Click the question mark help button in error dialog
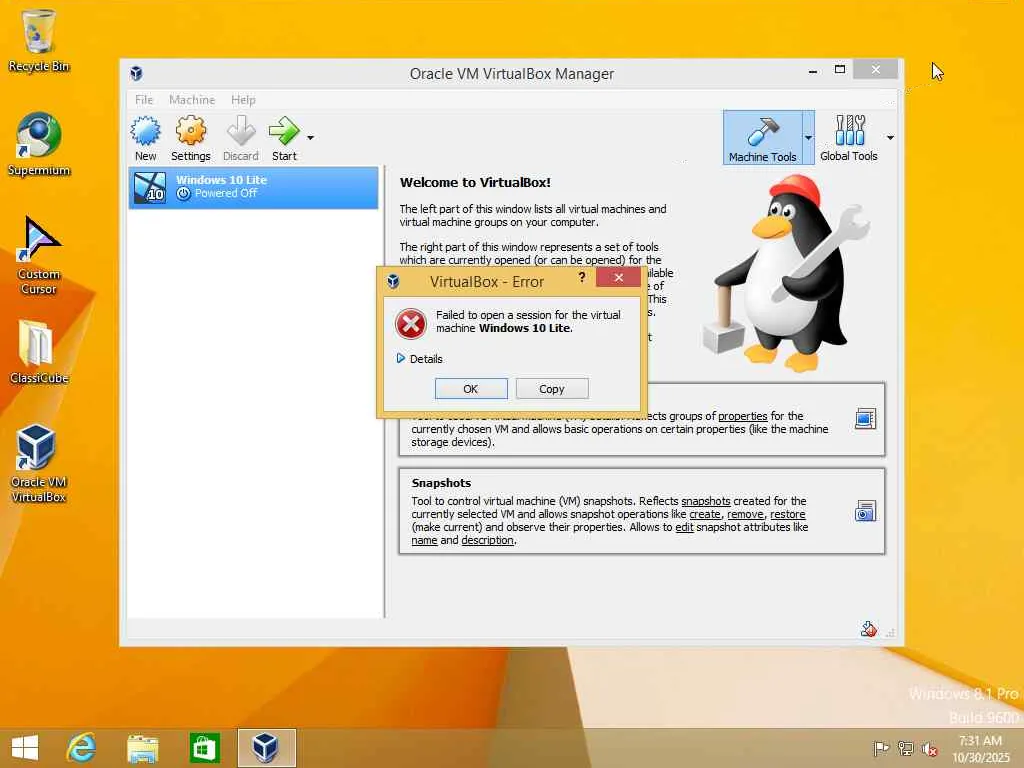Screen dimensions: 1024x768 coord(581,278)
